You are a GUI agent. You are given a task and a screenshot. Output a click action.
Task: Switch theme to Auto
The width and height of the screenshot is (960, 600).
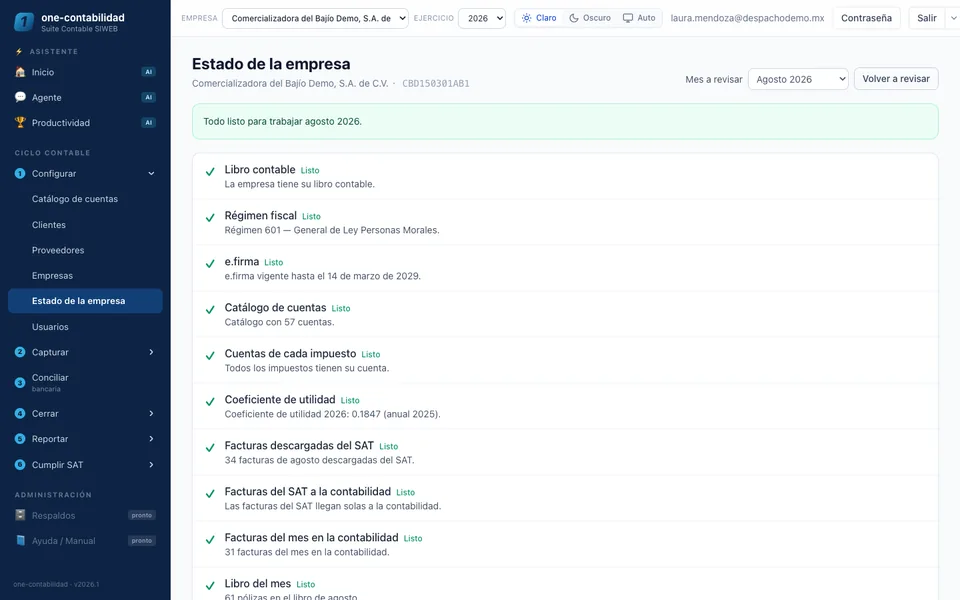(639, 18)
